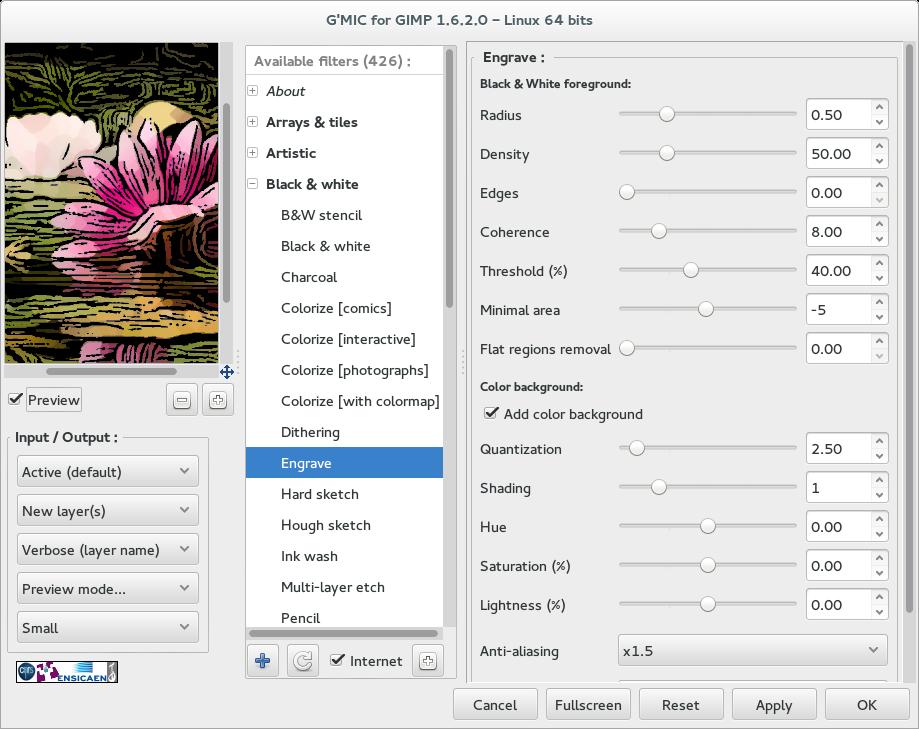919x729 pixels.
Task: Click the zoom in button under the preview
Action: click(218, 400)
